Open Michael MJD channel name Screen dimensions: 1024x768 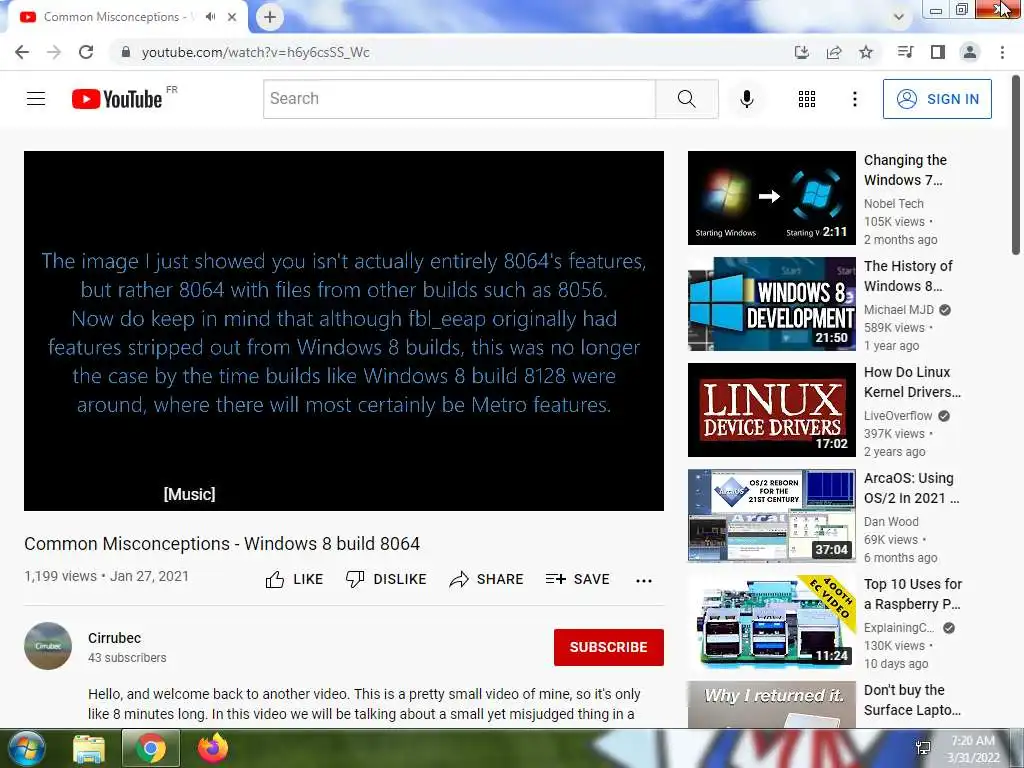pyautogui.click(x=899, y=310)
